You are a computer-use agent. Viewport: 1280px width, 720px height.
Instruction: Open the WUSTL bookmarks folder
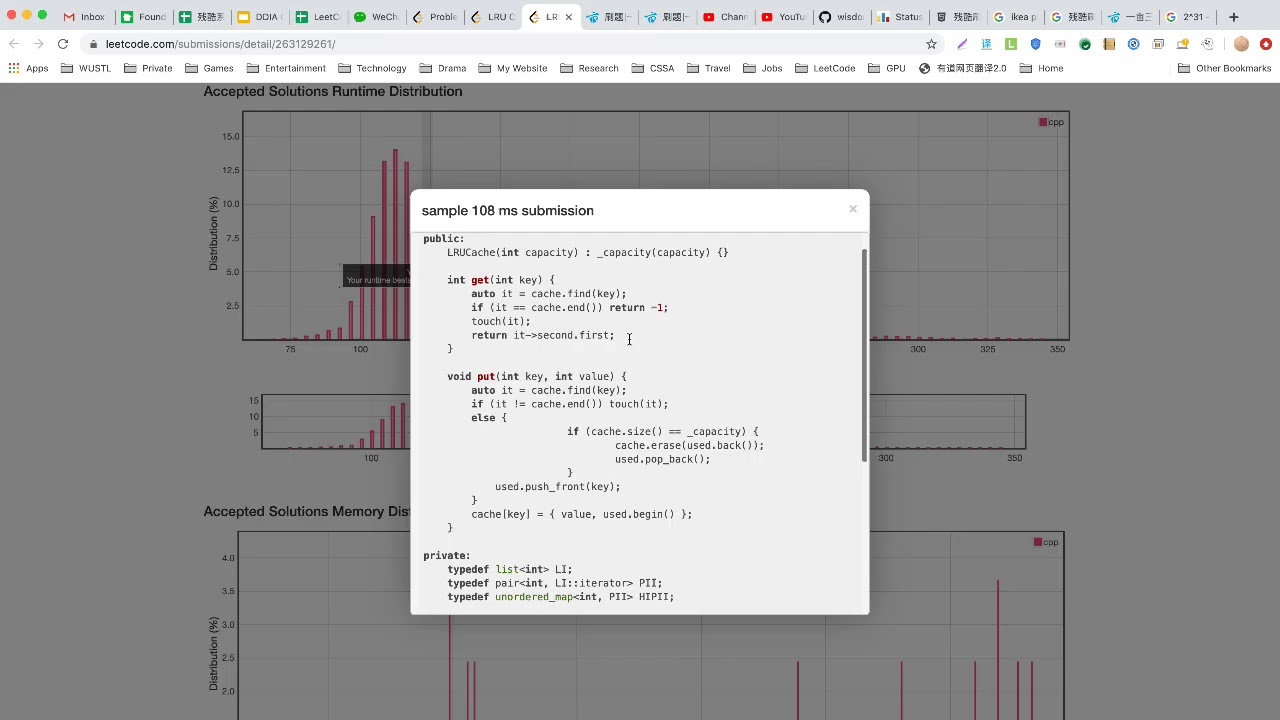coord(86,68)
